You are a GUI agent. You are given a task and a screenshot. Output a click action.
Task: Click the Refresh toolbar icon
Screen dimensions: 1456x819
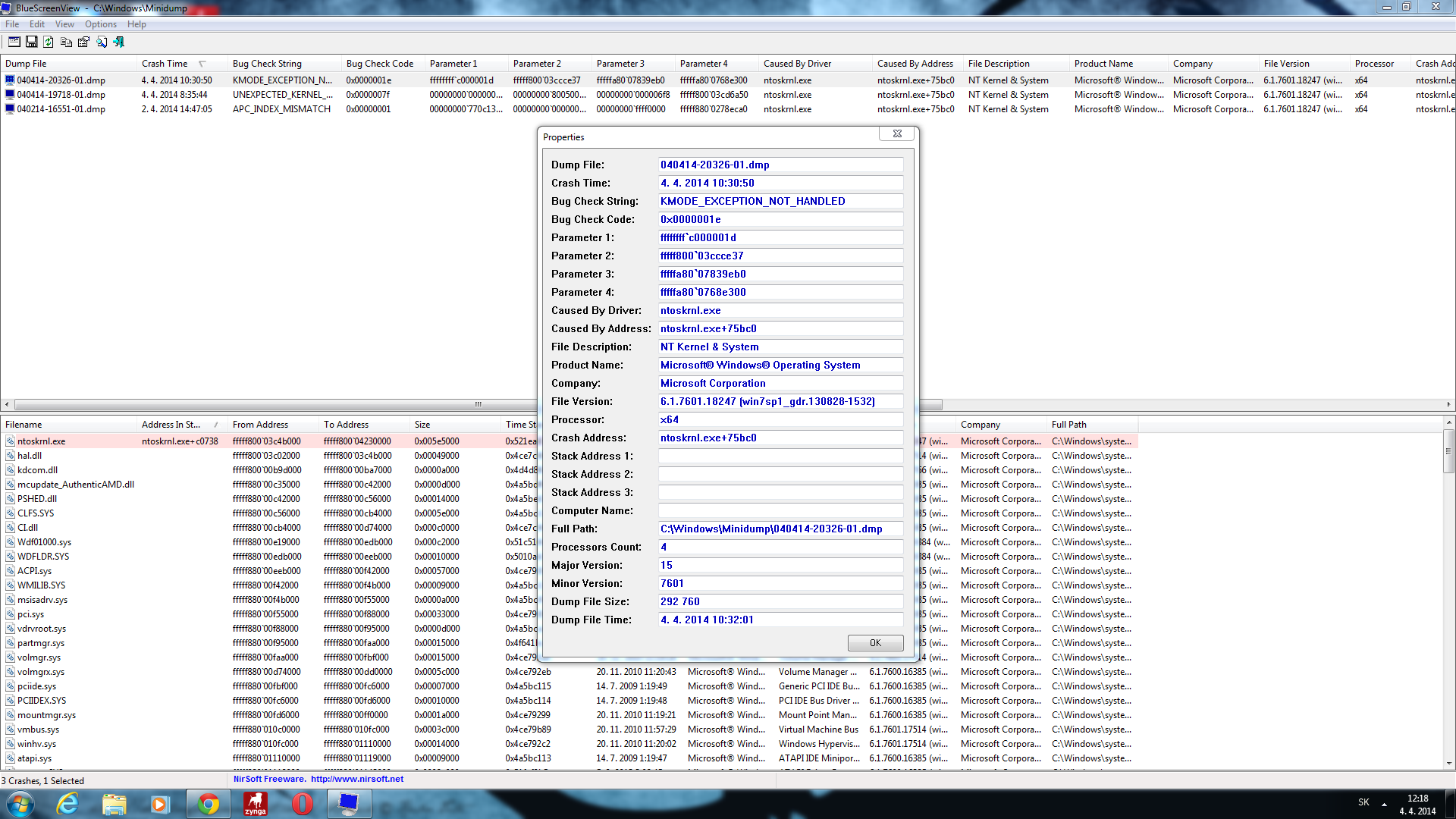[49, 42]
